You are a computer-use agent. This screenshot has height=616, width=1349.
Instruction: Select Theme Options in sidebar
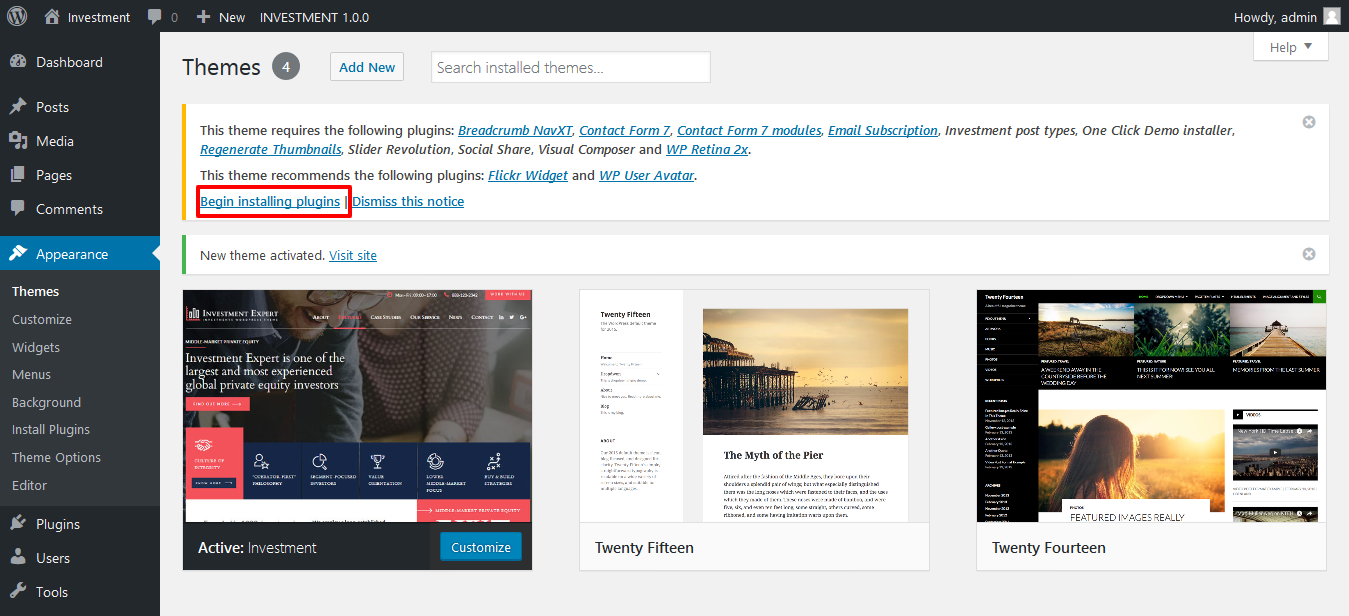56,457
